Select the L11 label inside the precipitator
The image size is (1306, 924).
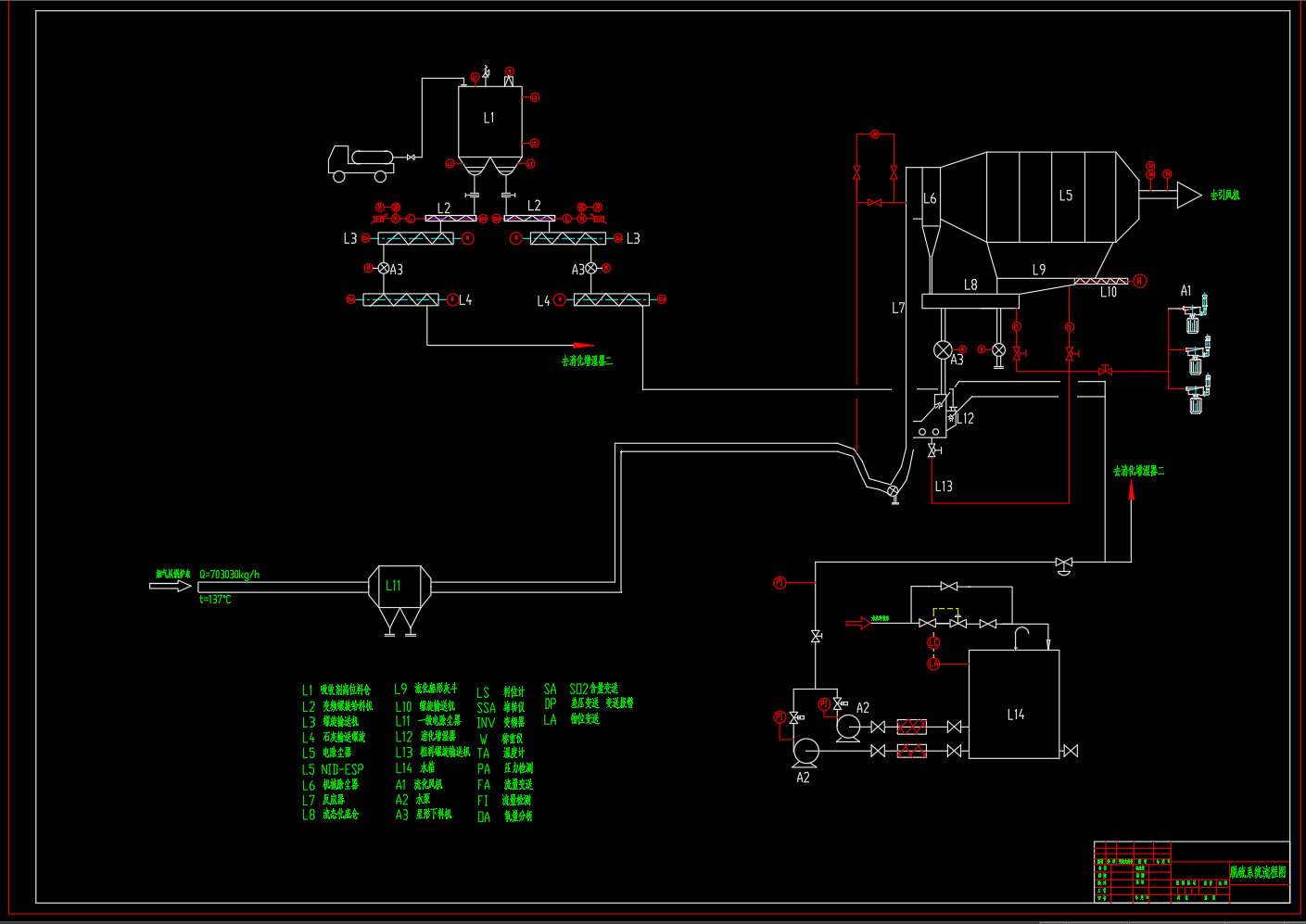click(x=393, y=586)
